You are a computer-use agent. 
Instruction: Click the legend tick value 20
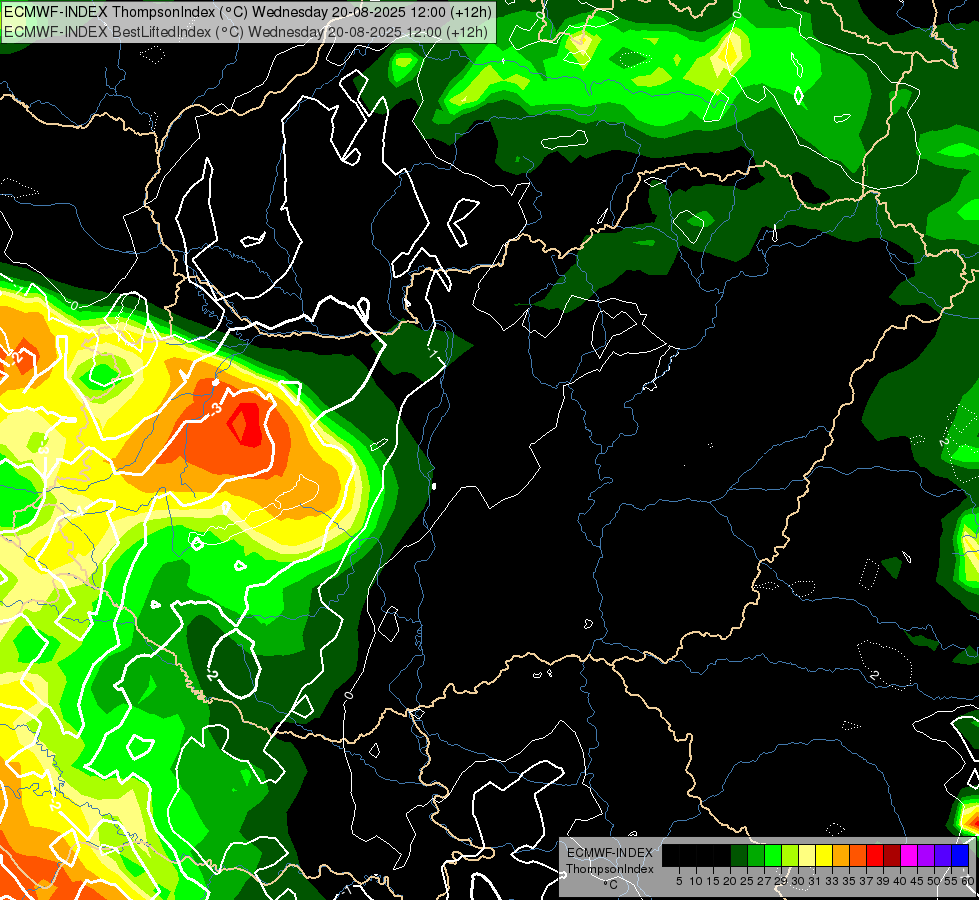point(730,881)
